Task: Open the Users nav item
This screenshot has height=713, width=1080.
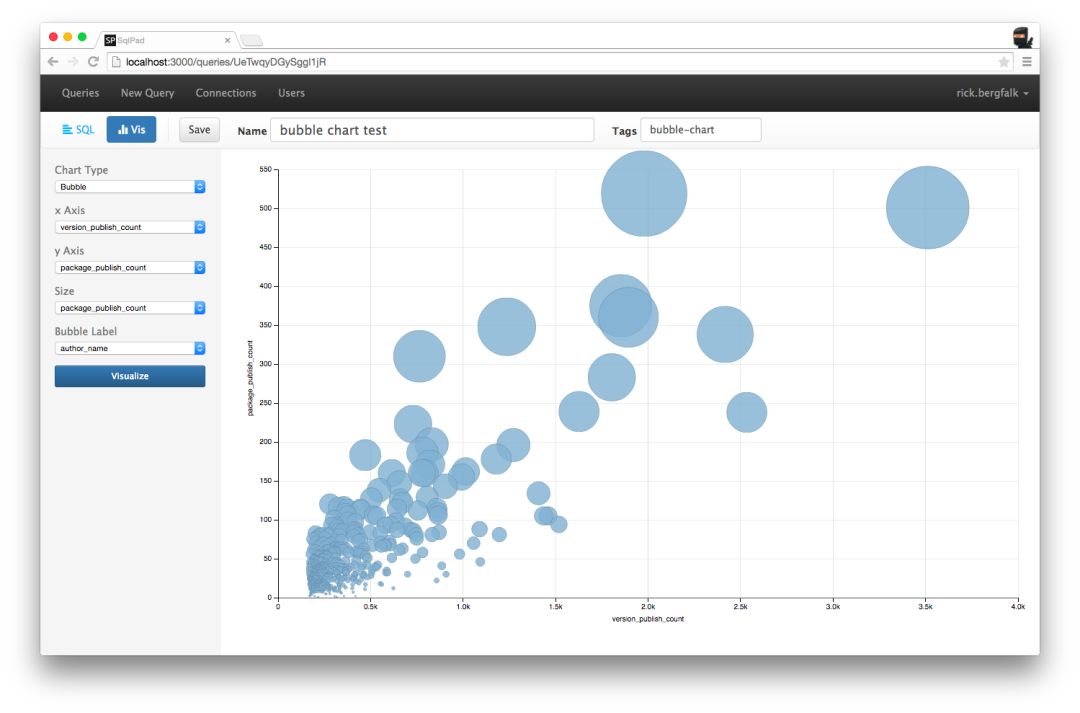Action: coord(291,93)
